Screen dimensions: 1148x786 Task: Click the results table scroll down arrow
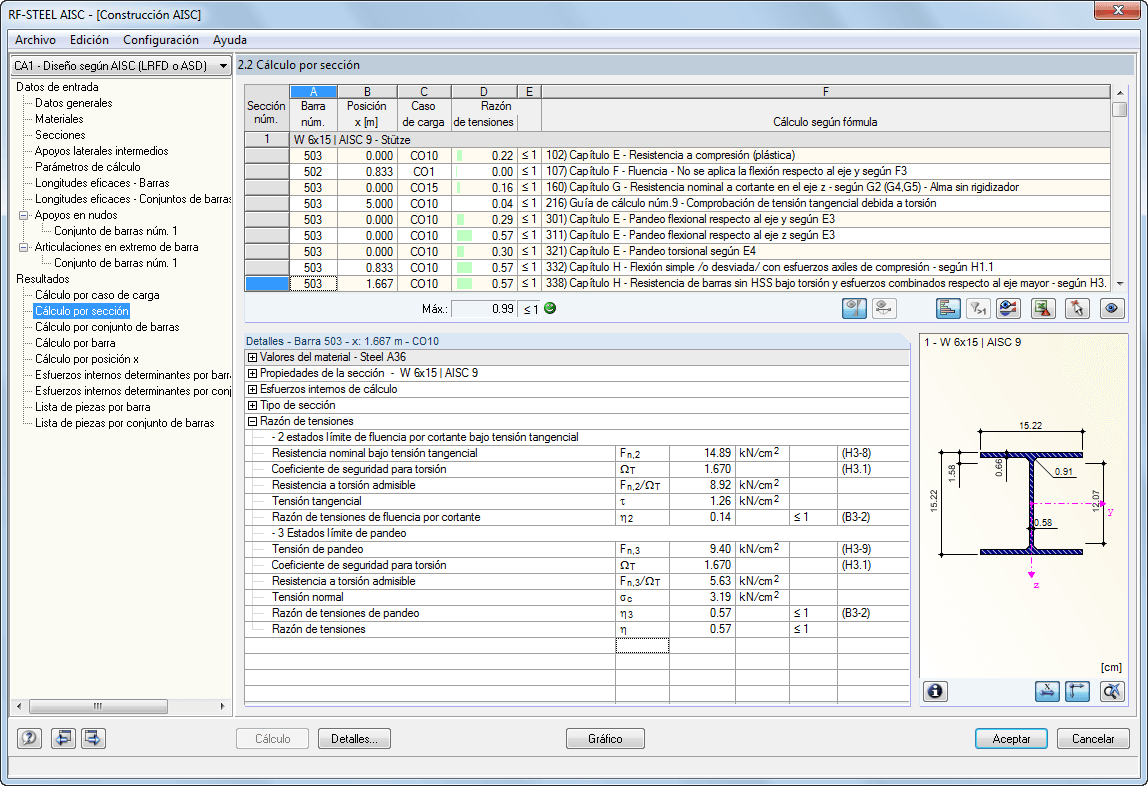[1119, 284]
